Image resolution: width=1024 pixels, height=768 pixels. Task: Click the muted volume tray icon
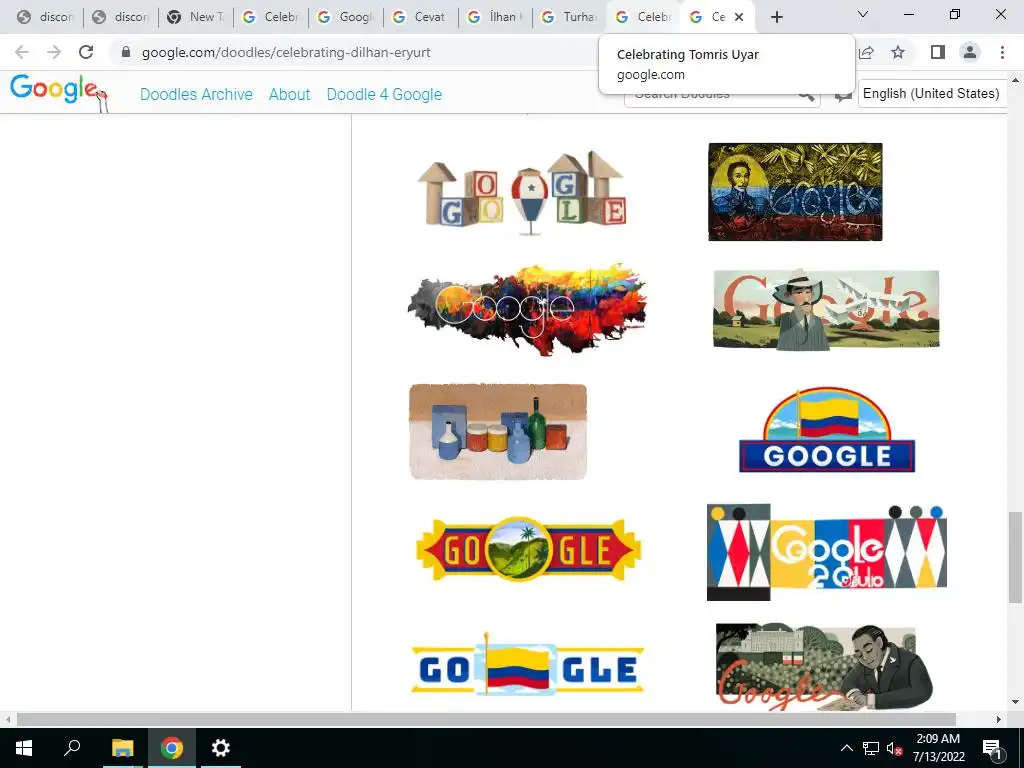pyautogui.click(x=895, y=748)
